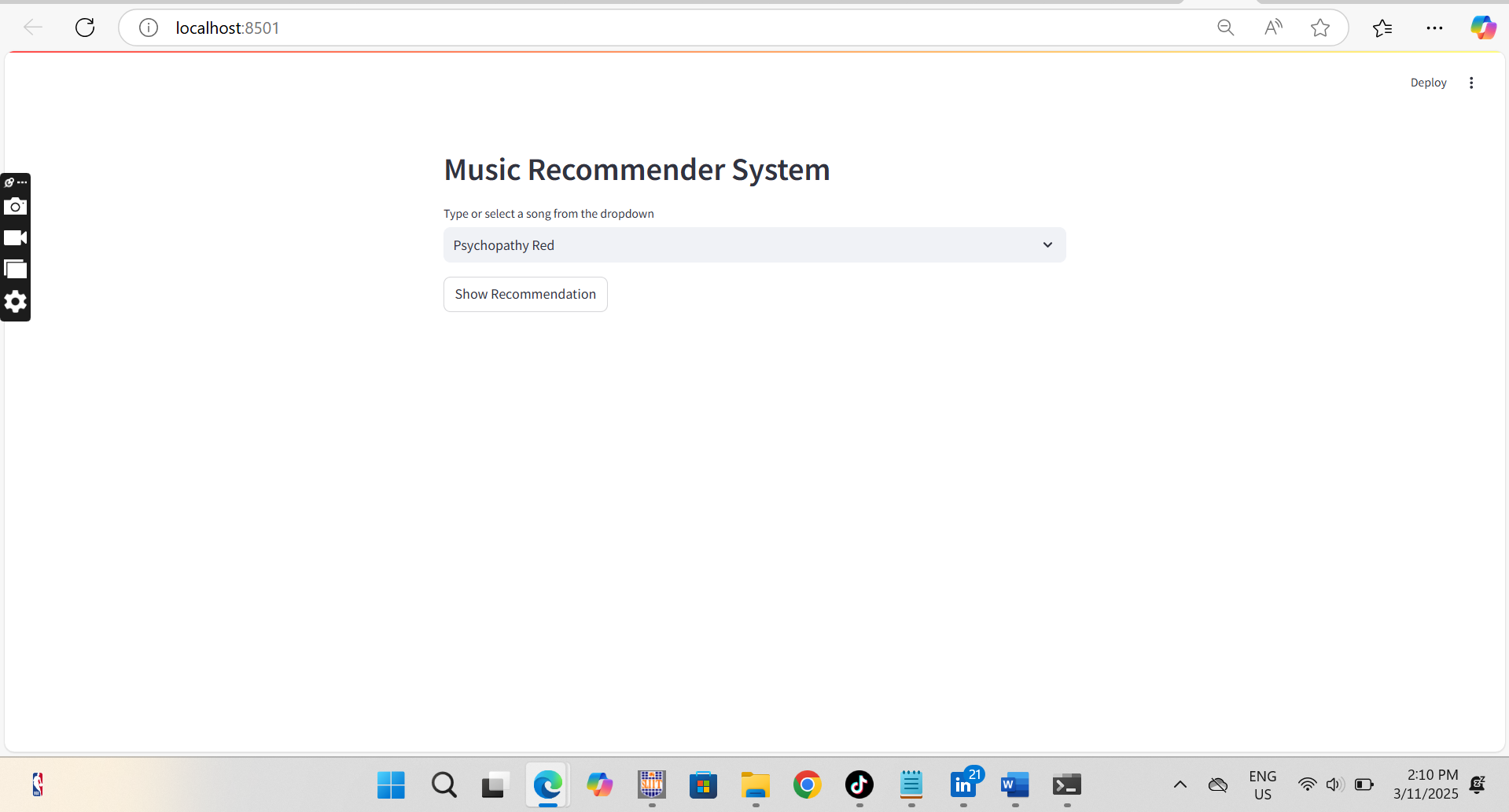Open the gallery icon in capture sidebar

[15, 270]
